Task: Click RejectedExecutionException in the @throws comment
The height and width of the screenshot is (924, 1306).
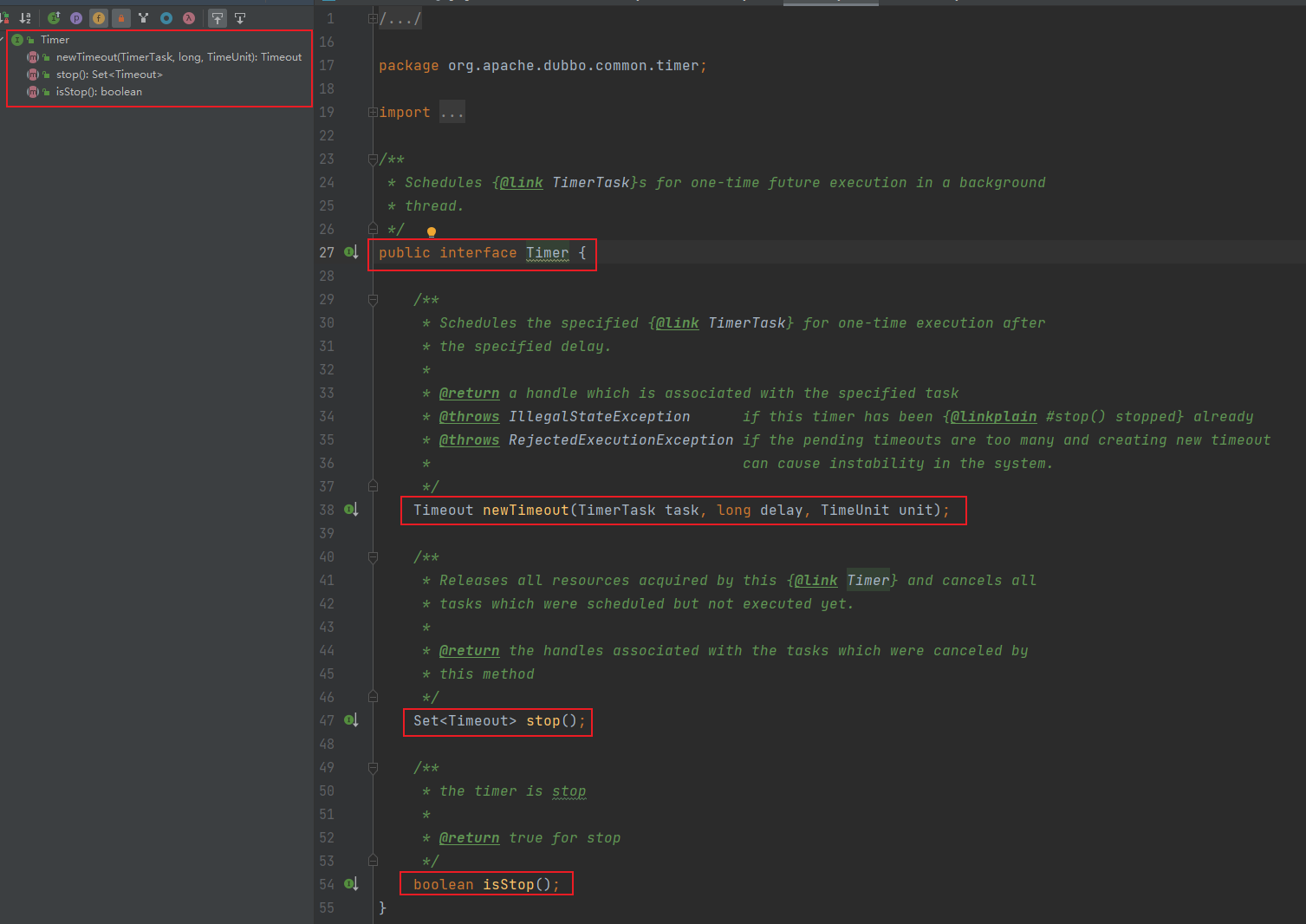Action: click(621, 439)
